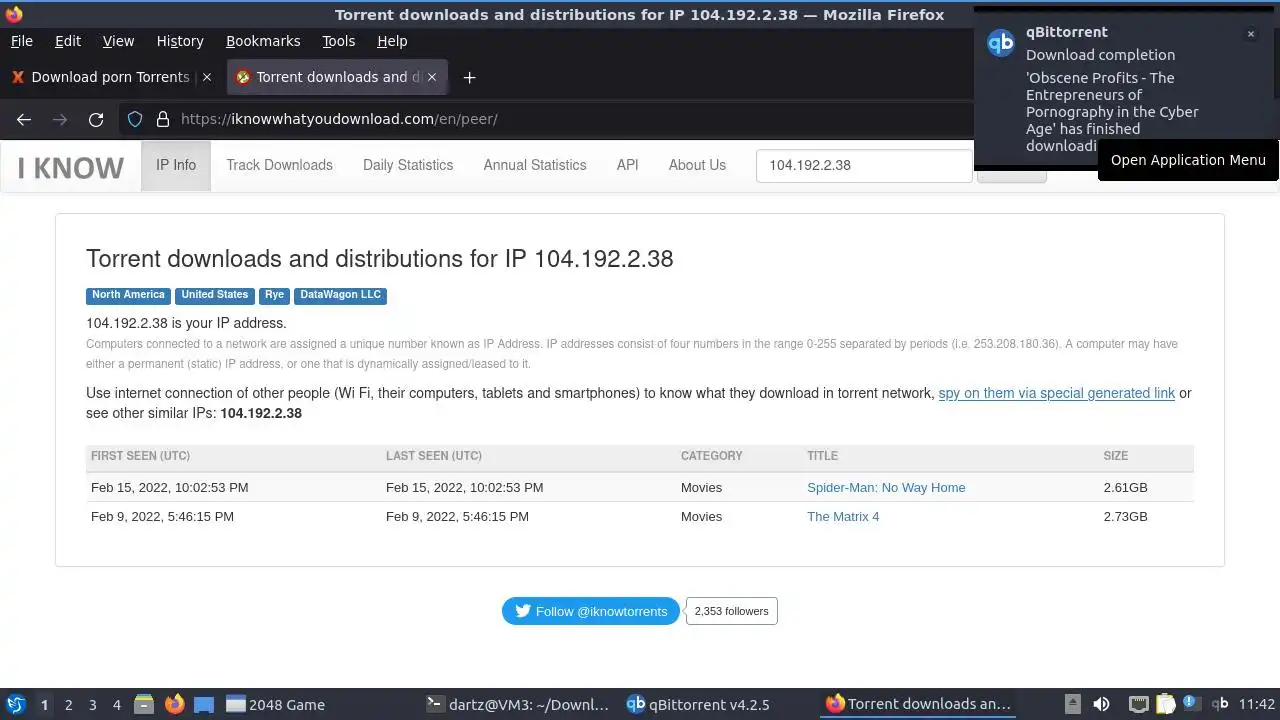Click the blue notification tray icon

(1191, 703)
